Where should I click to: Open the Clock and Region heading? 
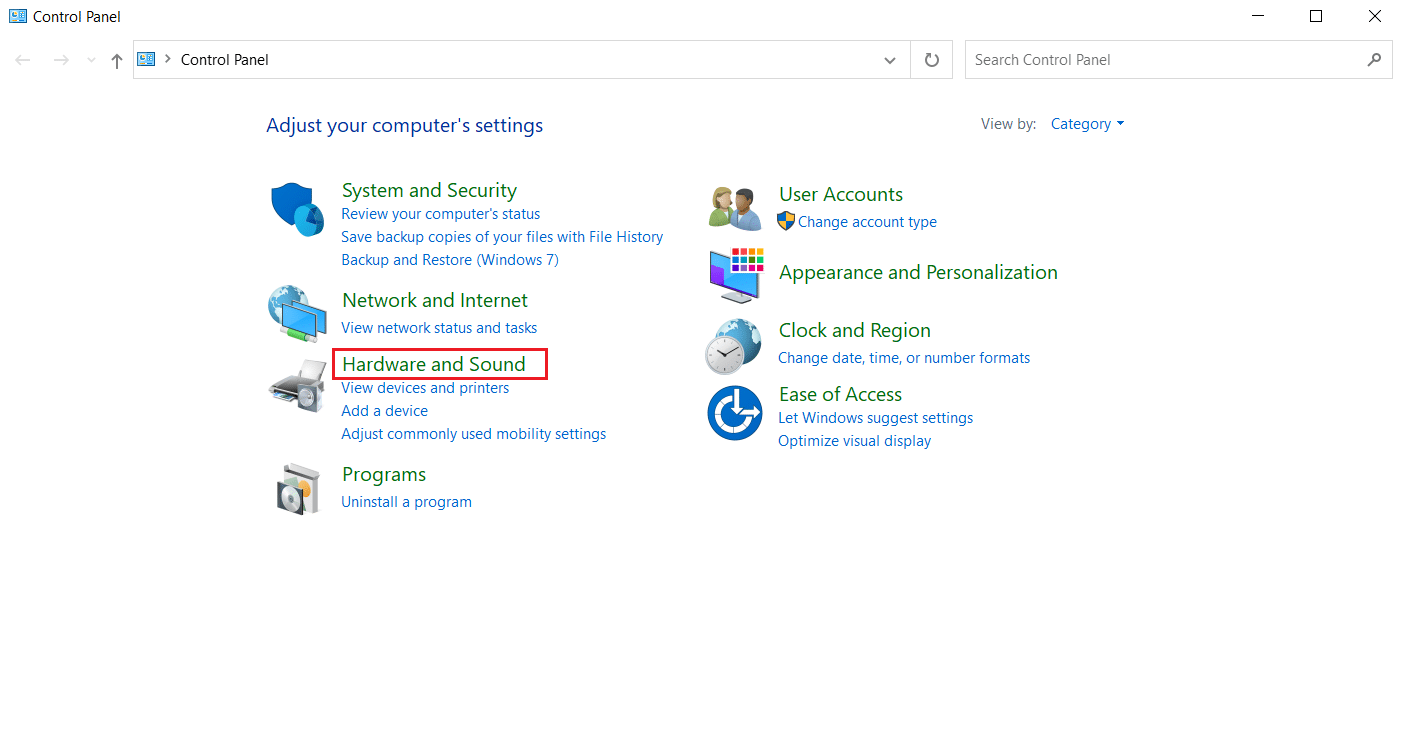click(x=855, y=330)
